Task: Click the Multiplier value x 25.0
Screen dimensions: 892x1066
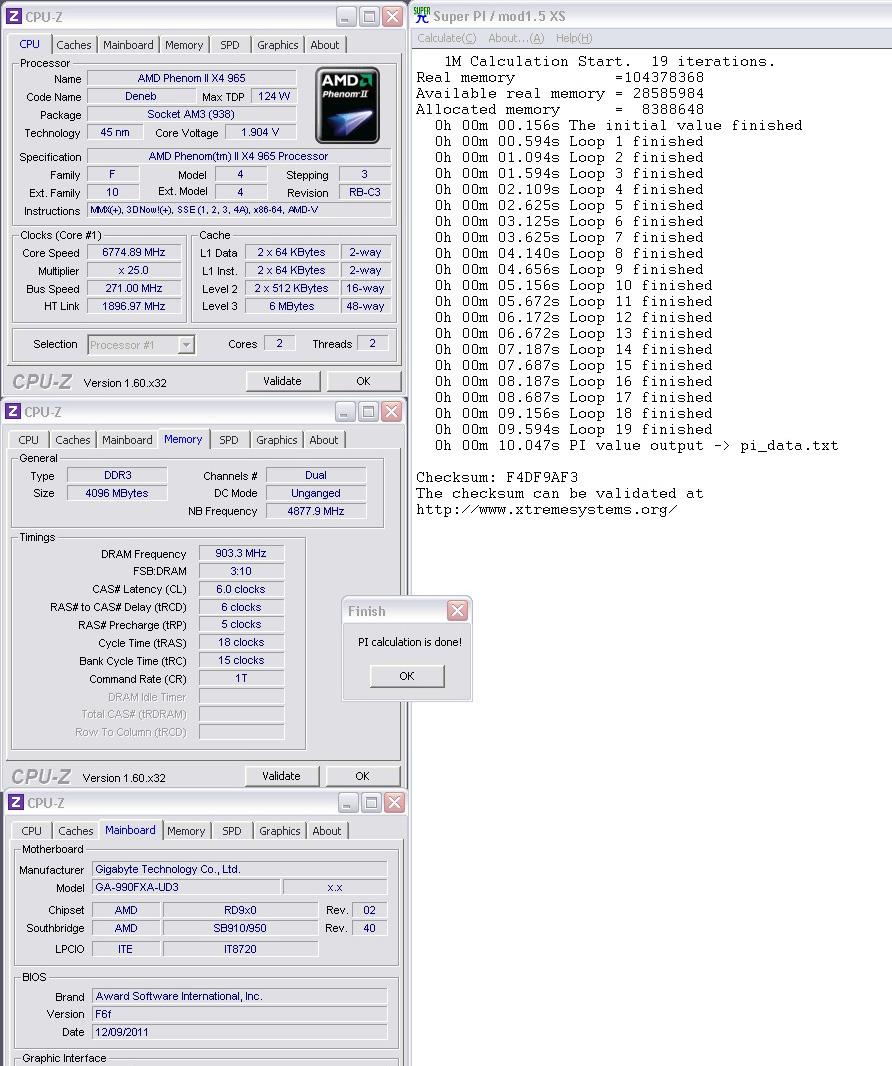Action: tap(134, 270)
